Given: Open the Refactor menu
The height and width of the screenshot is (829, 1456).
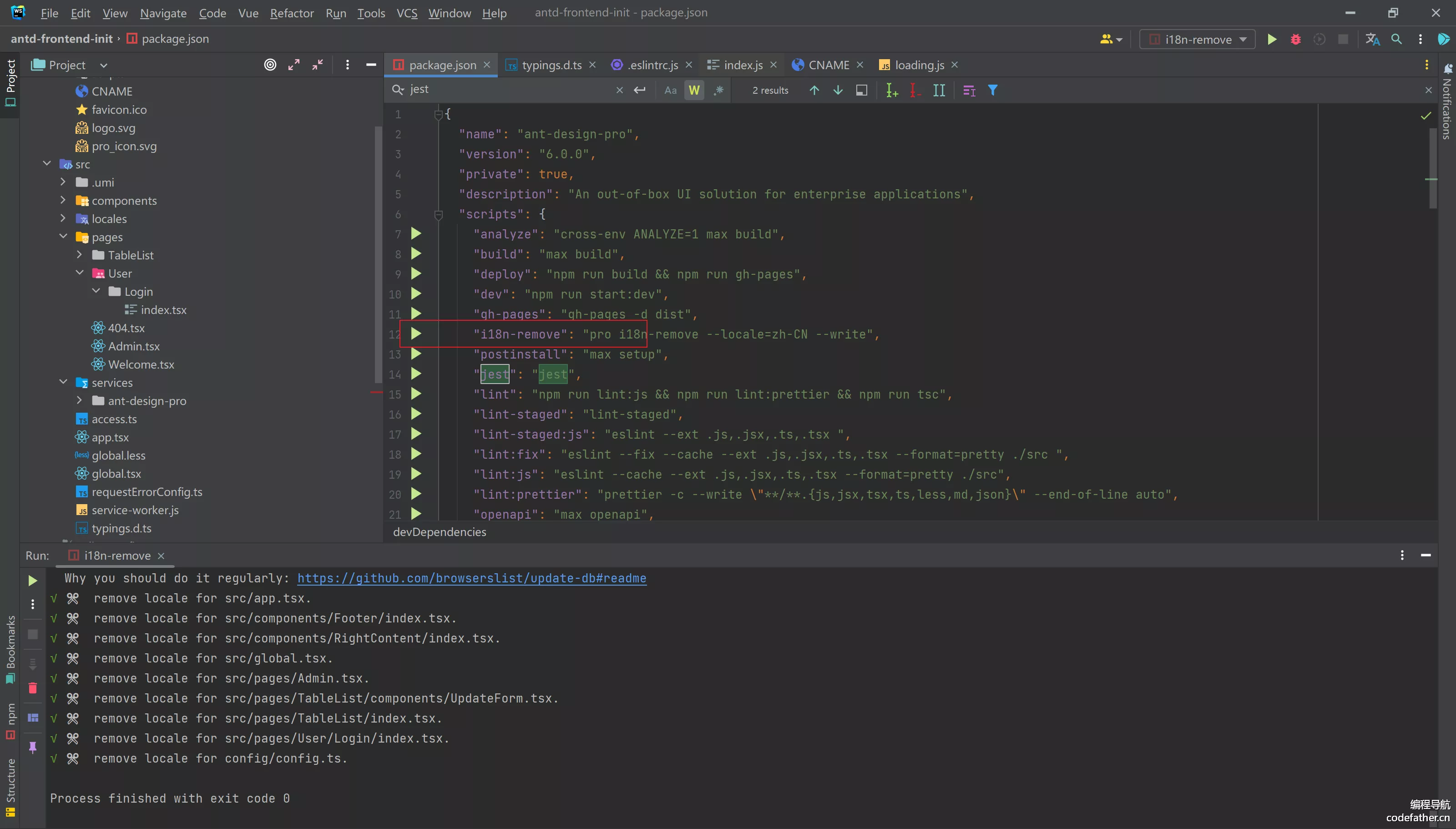Looking at the screenshot, I should pos(292,13).
